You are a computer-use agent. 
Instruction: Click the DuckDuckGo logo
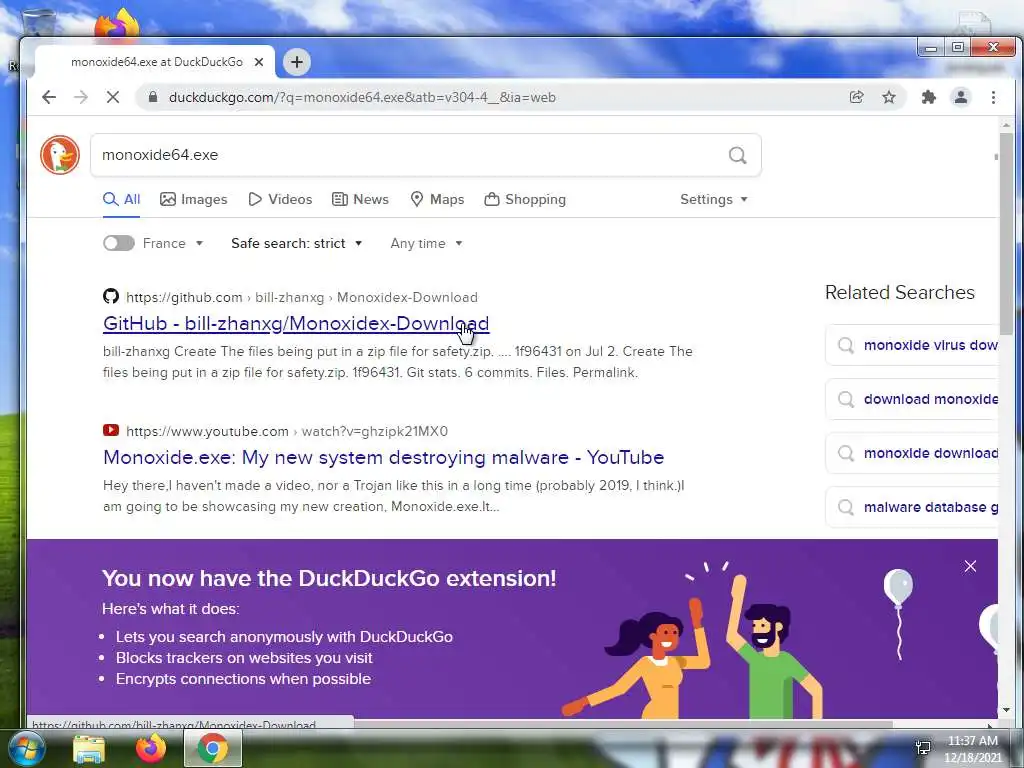(59, 155)
